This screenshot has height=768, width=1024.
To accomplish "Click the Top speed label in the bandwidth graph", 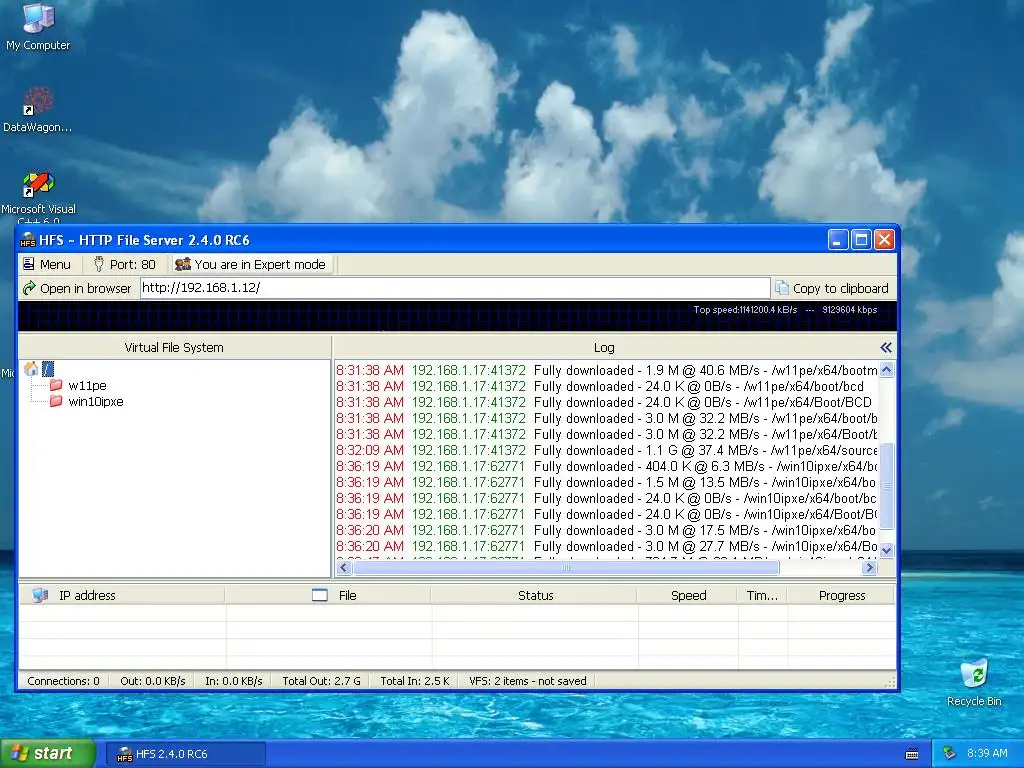I will click(x=745, y=310).
